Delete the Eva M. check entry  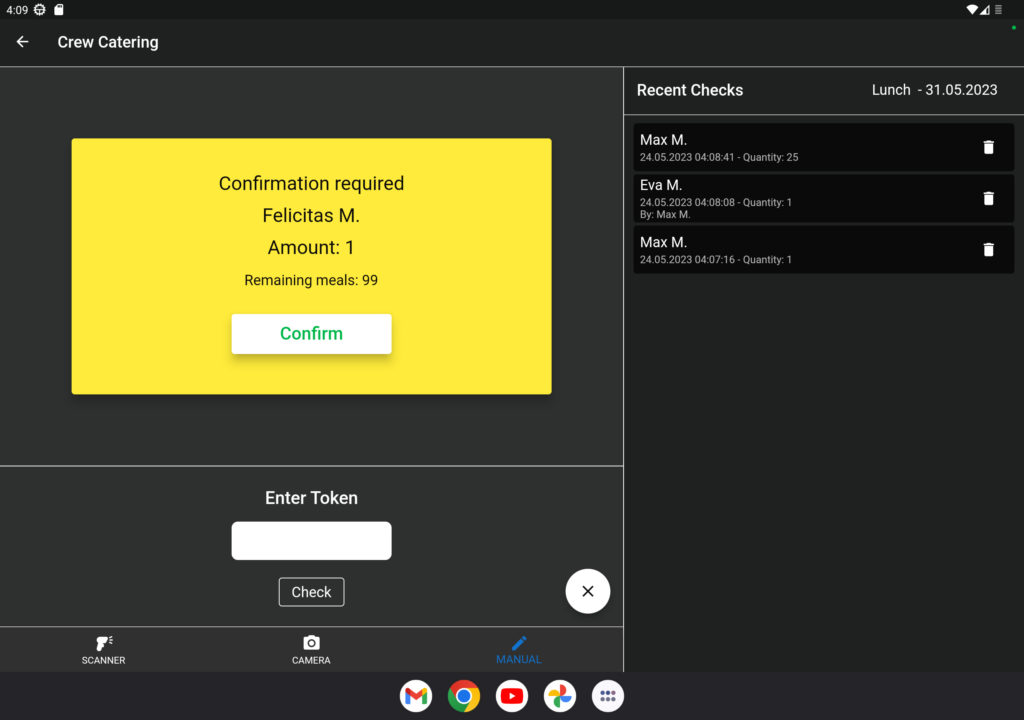click(x=988, y=199)
